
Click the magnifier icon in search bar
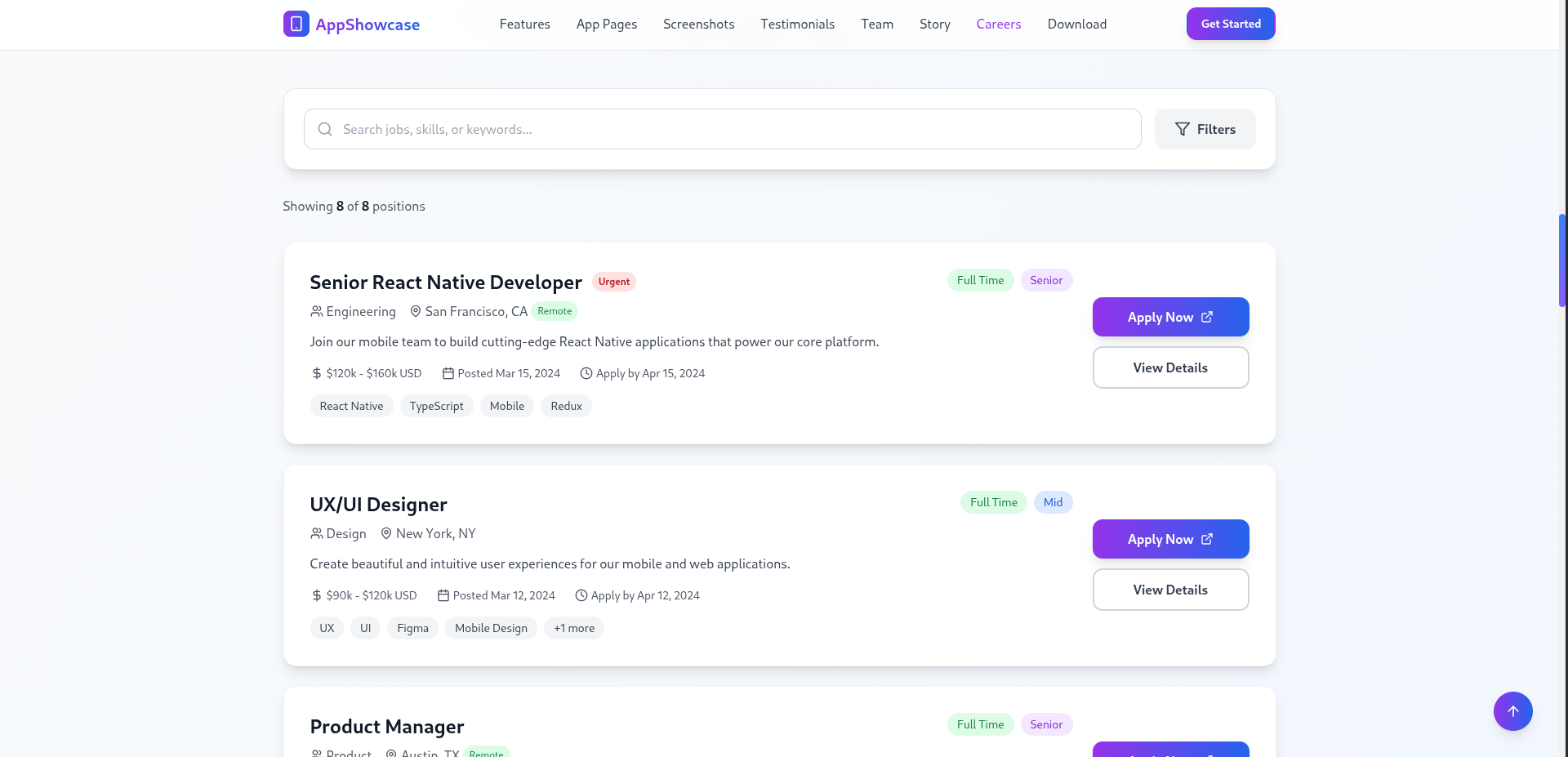click(325, 129)
